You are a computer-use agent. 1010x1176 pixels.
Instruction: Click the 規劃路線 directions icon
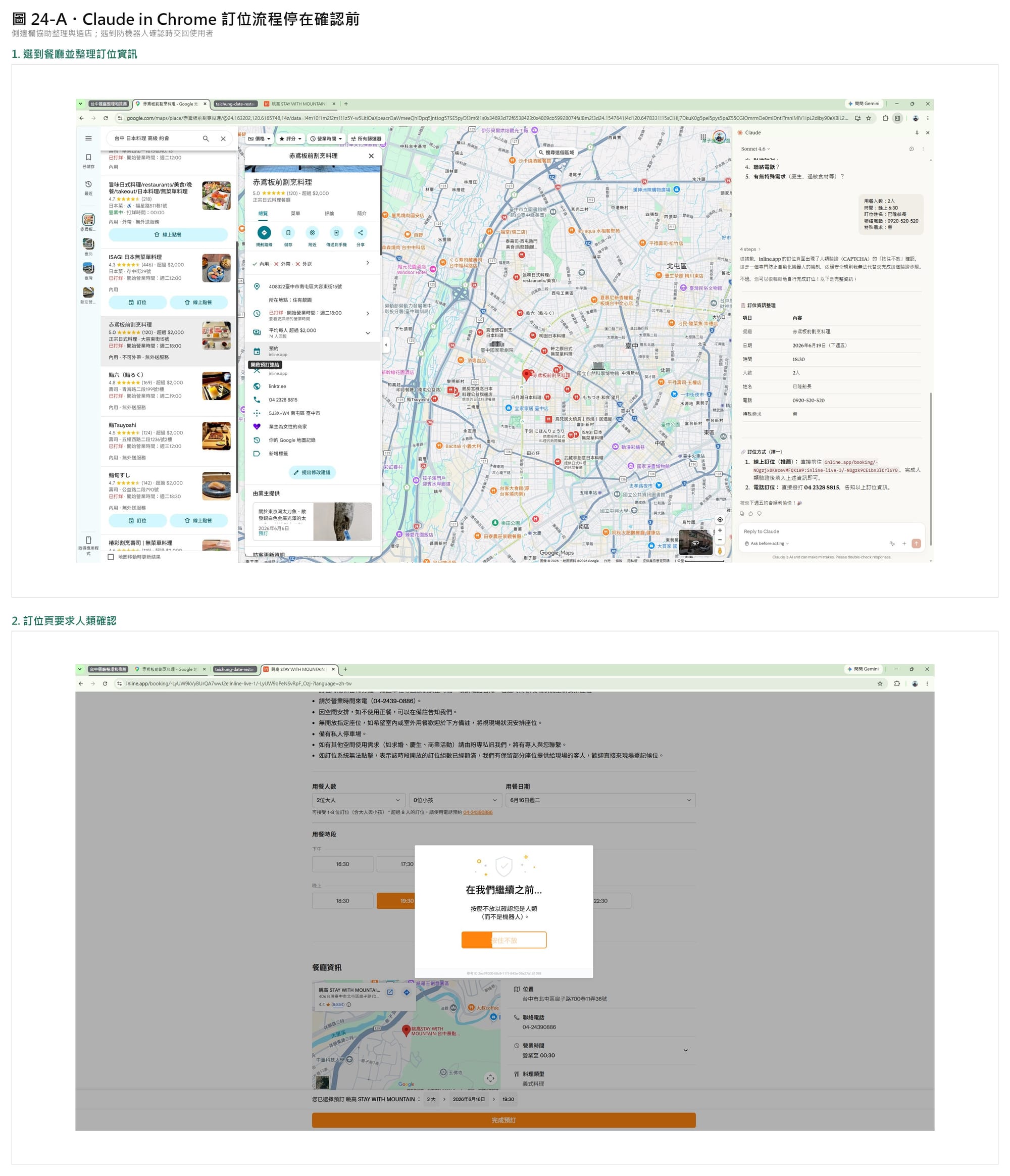[x=264, y=233]
